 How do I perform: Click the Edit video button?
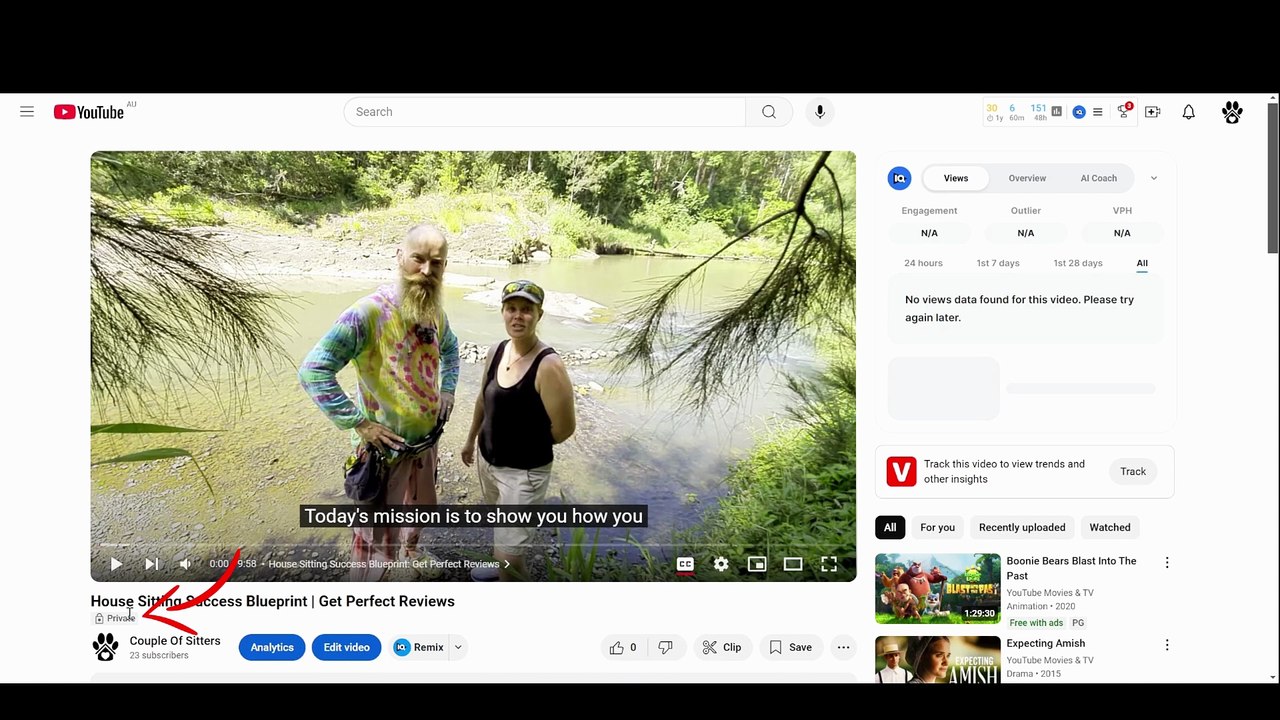pos(346,647)
